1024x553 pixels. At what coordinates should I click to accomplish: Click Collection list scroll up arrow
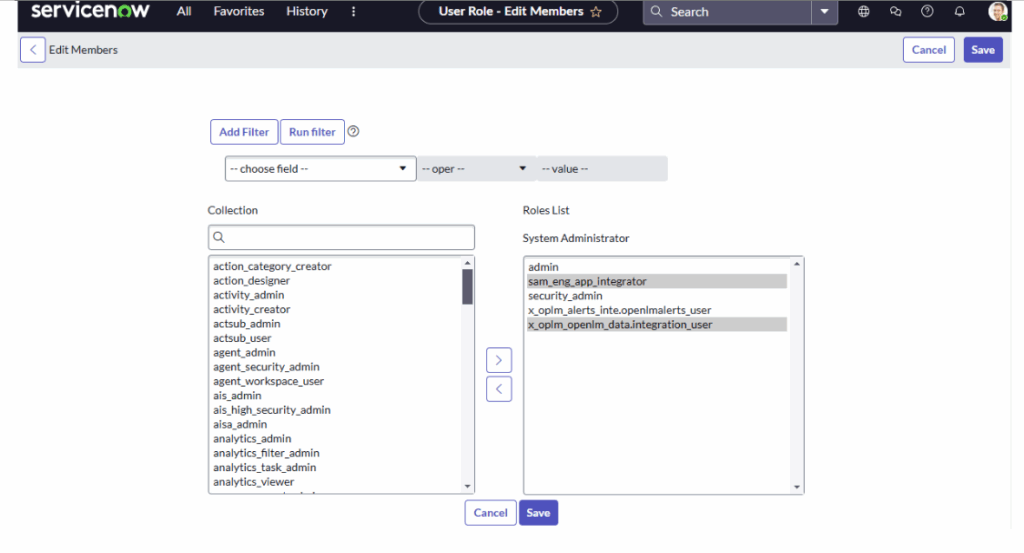pos(467,263)
